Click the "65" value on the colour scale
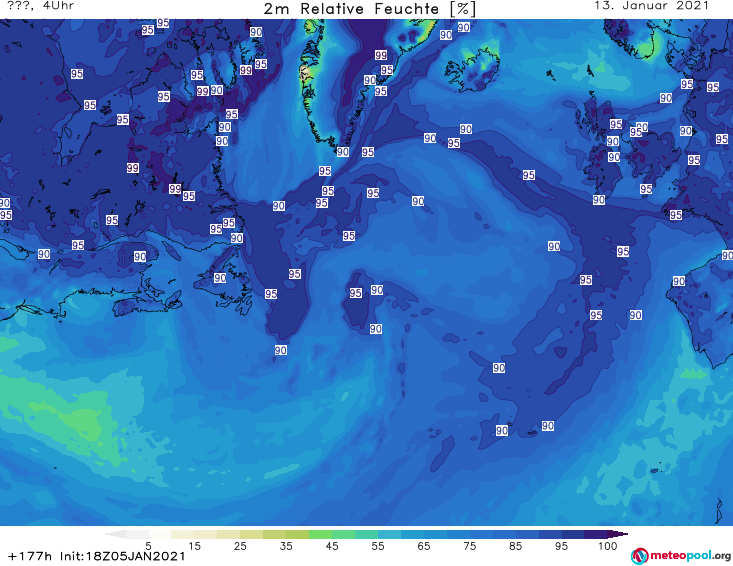 pos(424,546)
